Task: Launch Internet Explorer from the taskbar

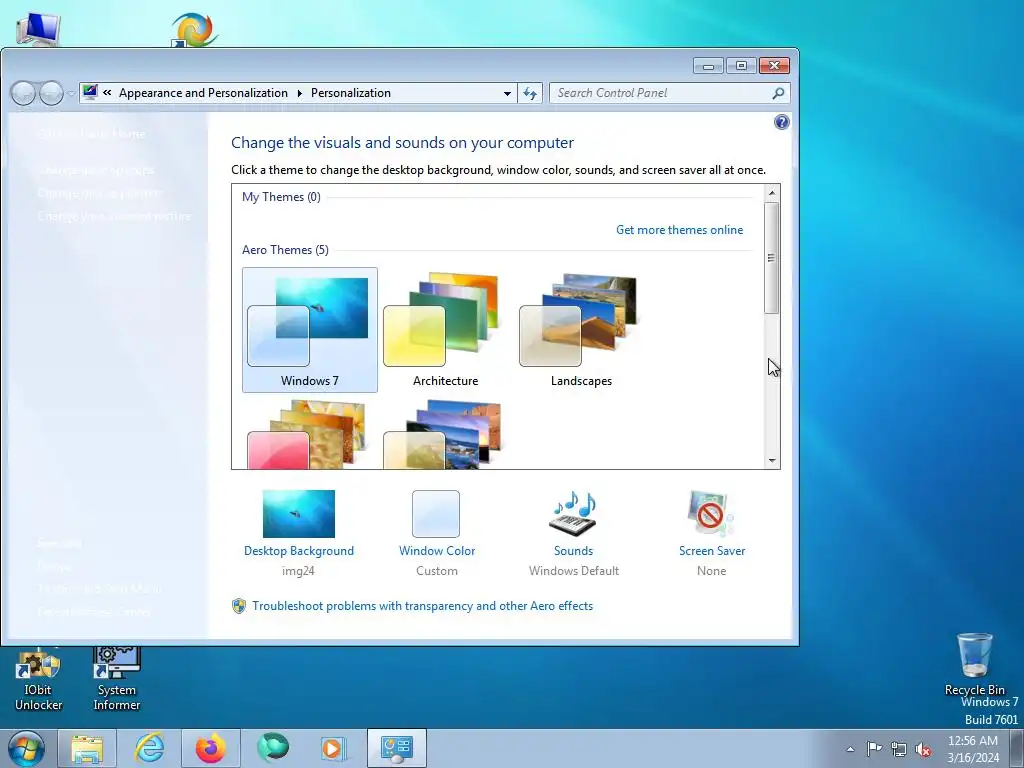Action: 149,748
